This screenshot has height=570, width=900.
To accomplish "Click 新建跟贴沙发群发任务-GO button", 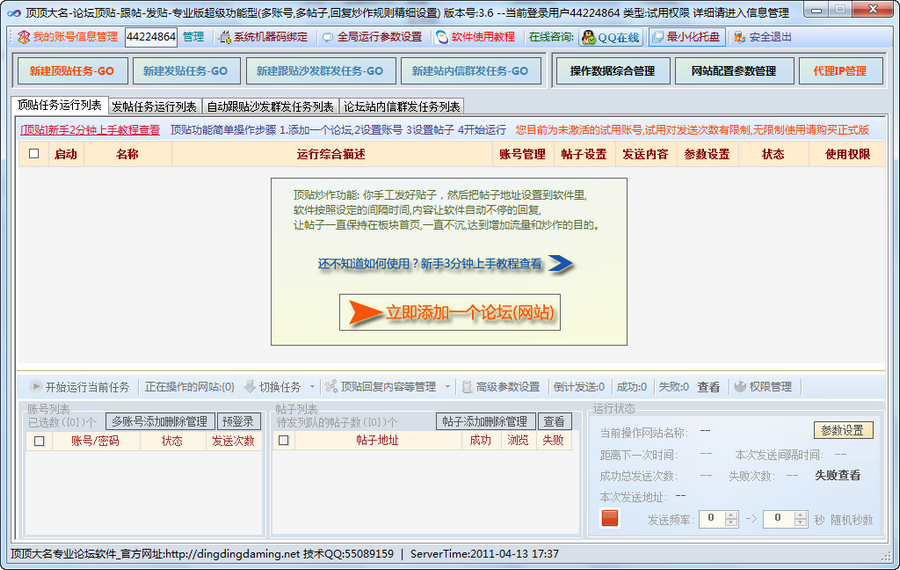I will [x=320, y=71].
